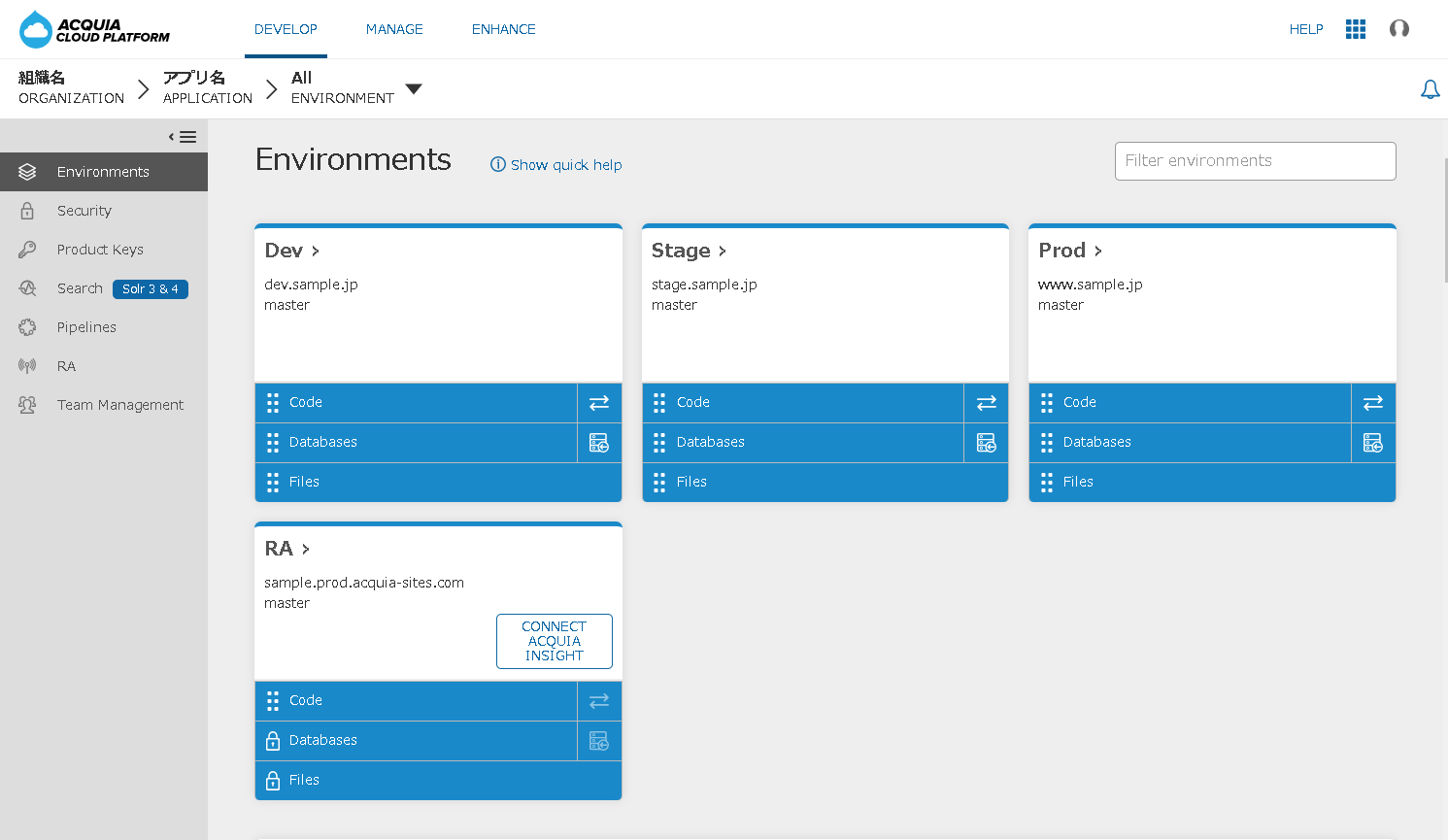
Task: Click the dev.sample.jp domain text
Action: [x=311, y=285]
